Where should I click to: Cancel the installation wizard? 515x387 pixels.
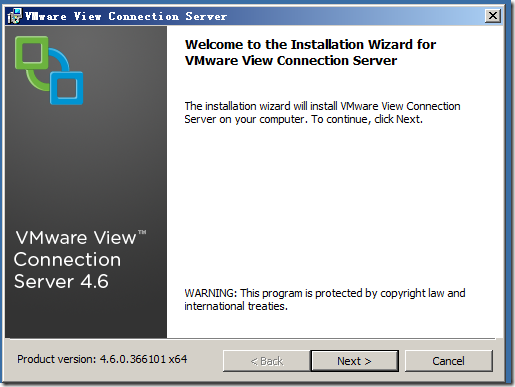coord(448,361)
